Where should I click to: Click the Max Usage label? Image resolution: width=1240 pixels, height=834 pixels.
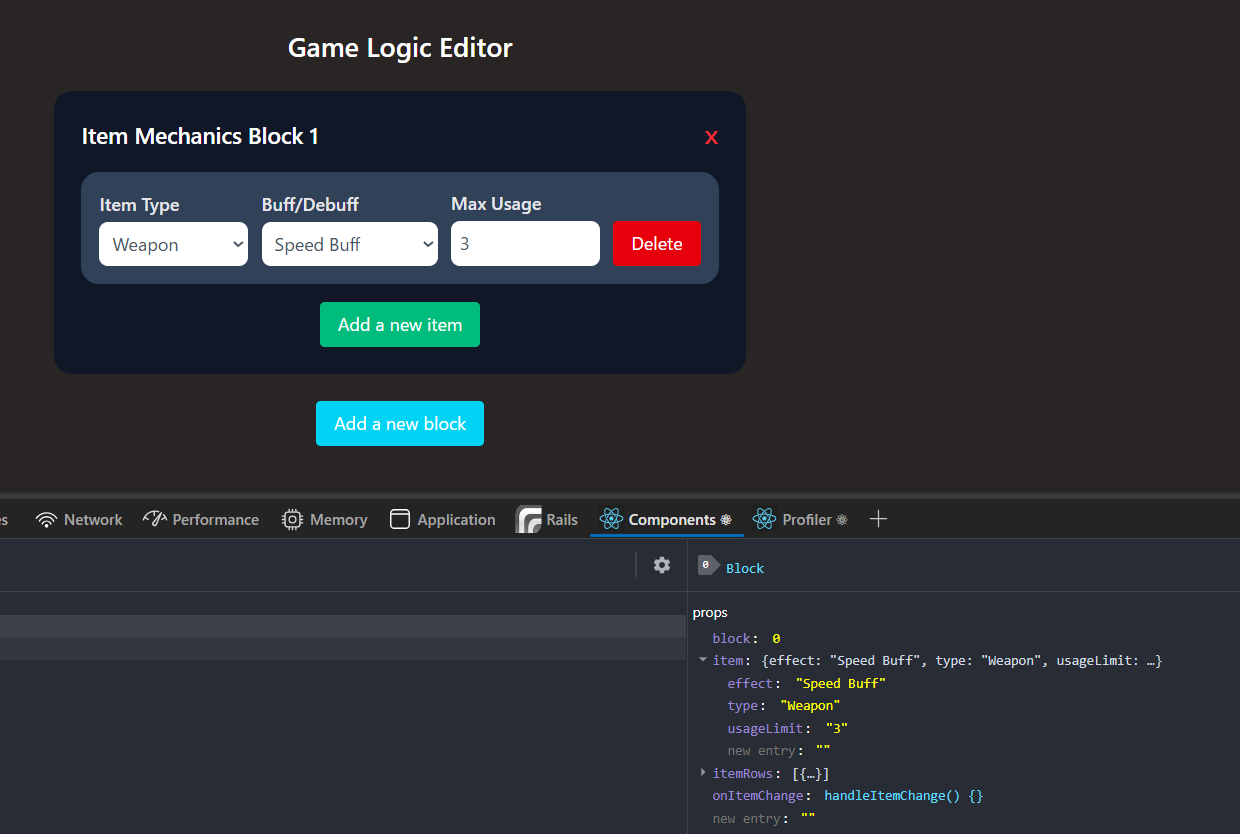tap(496, 204)
